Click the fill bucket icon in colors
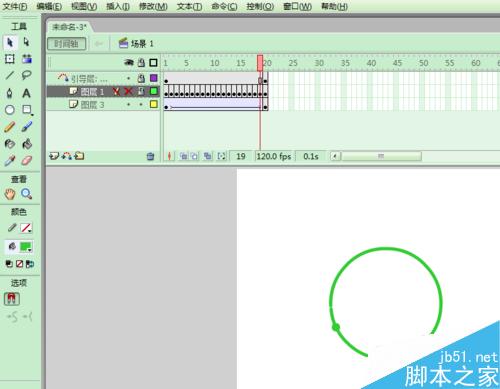500x389 pixels. coord(12,247)
